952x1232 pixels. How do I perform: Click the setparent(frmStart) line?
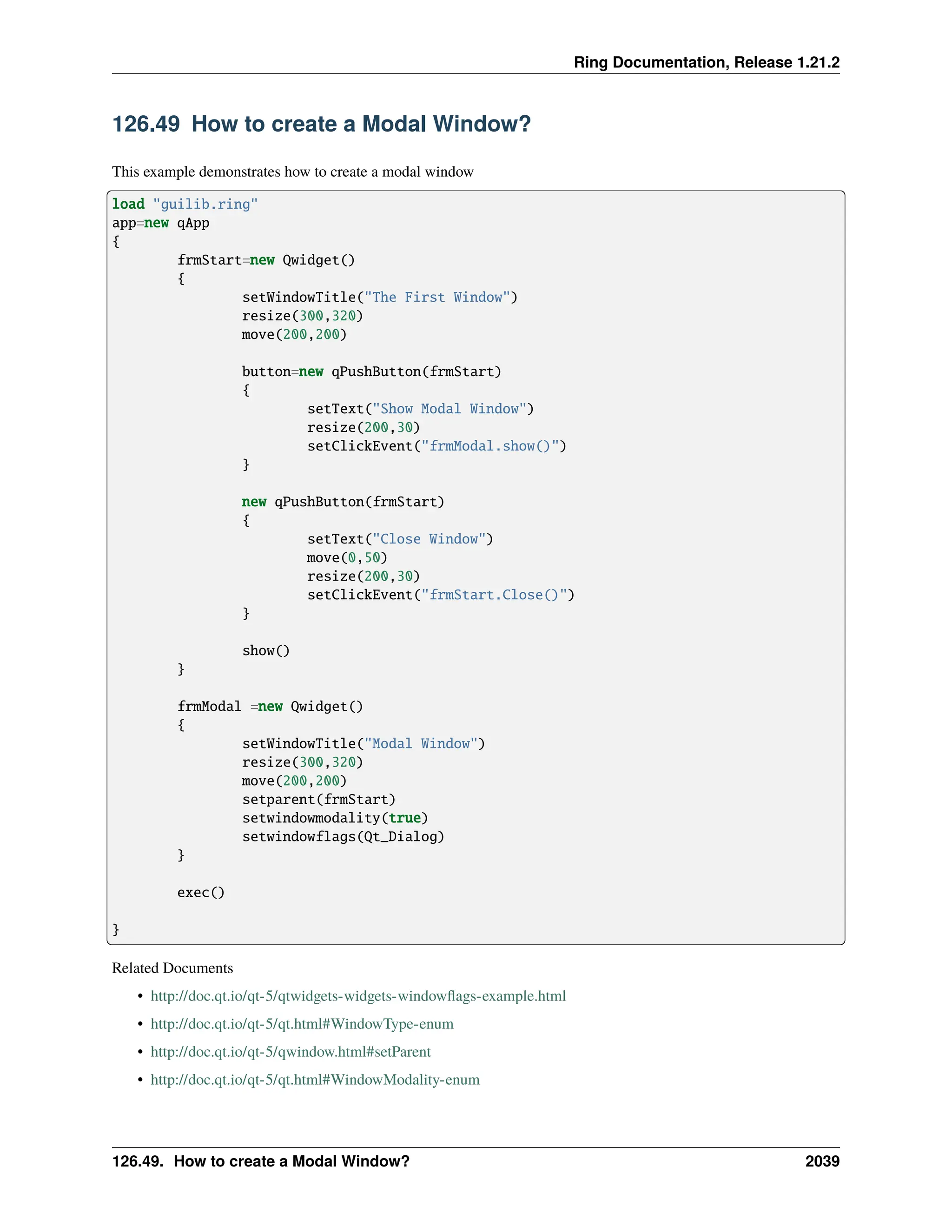click(x=318, y=800)
